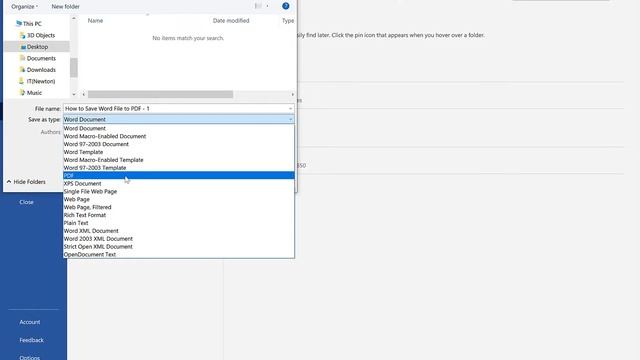Click the navigation pane vertical scrollbar thumb
The image size is (640, 360).
[74, 67]
